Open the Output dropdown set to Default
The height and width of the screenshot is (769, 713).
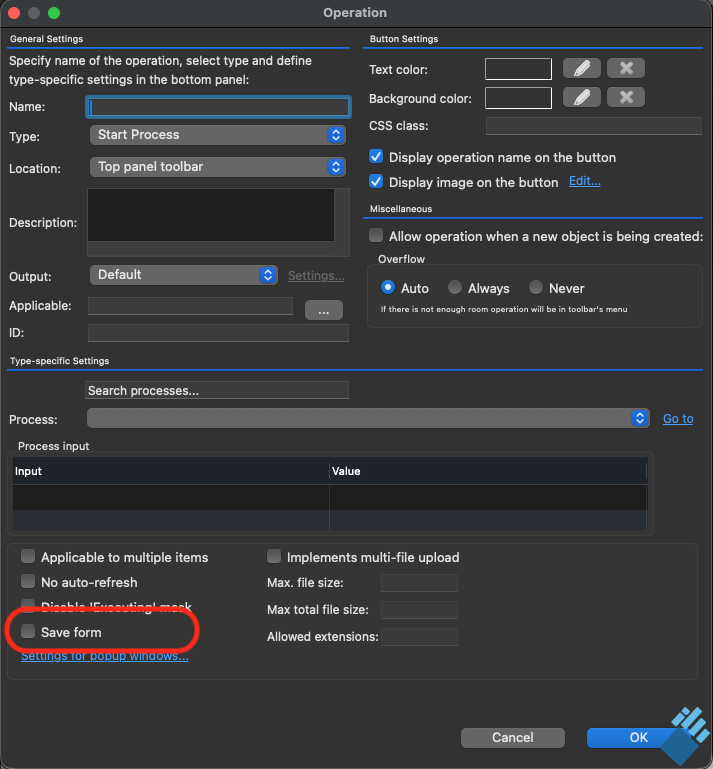pos(184,275)
